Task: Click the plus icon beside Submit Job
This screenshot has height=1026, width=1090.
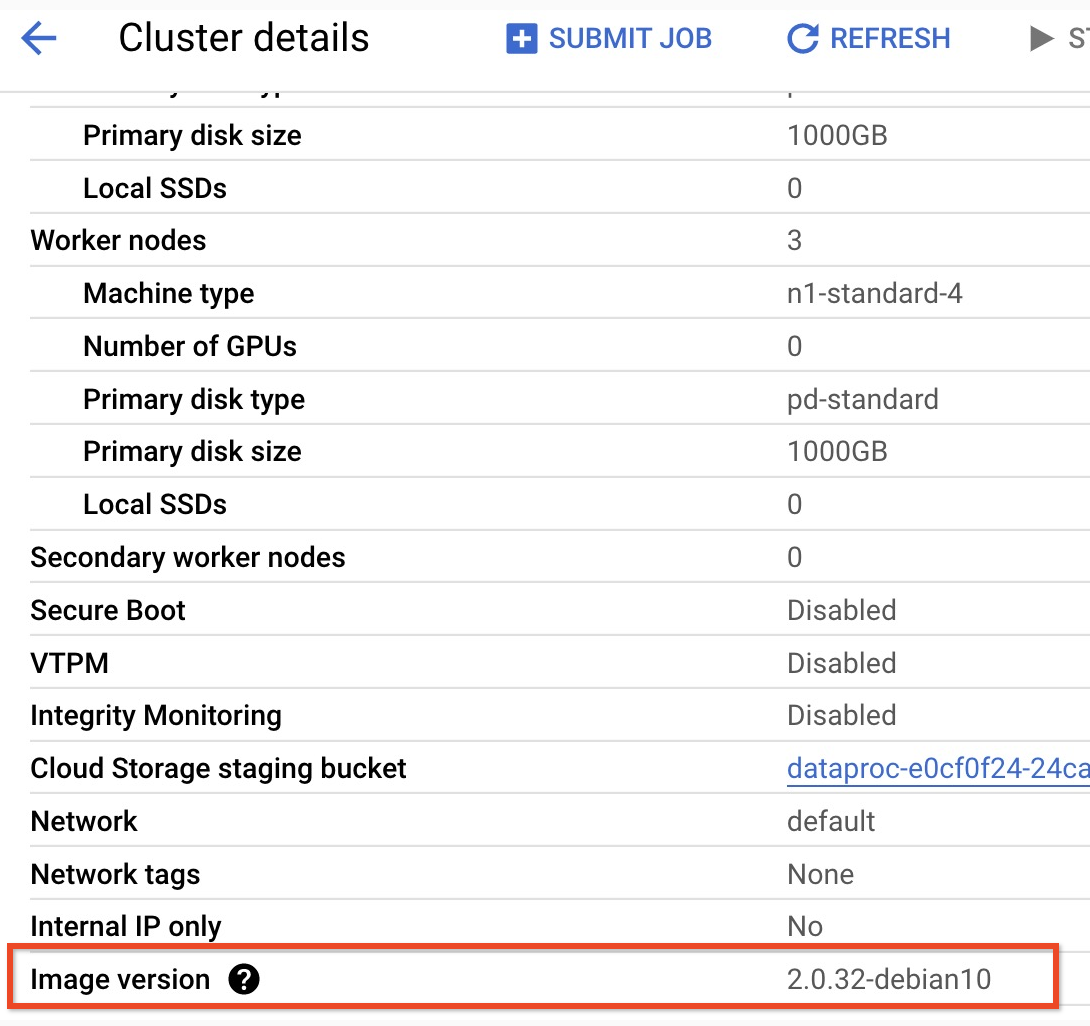Action: tap(522, 39)
